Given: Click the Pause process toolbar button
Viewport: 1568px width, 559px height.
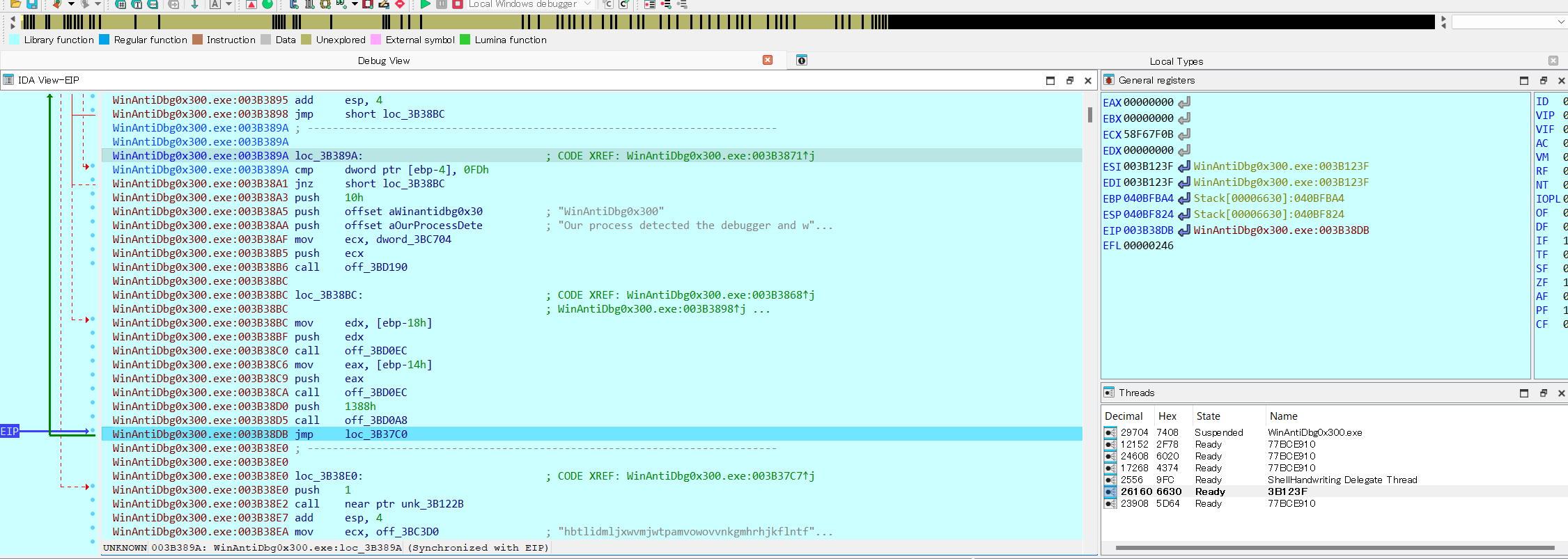Looking at the screenshot, I should (442, 4).
